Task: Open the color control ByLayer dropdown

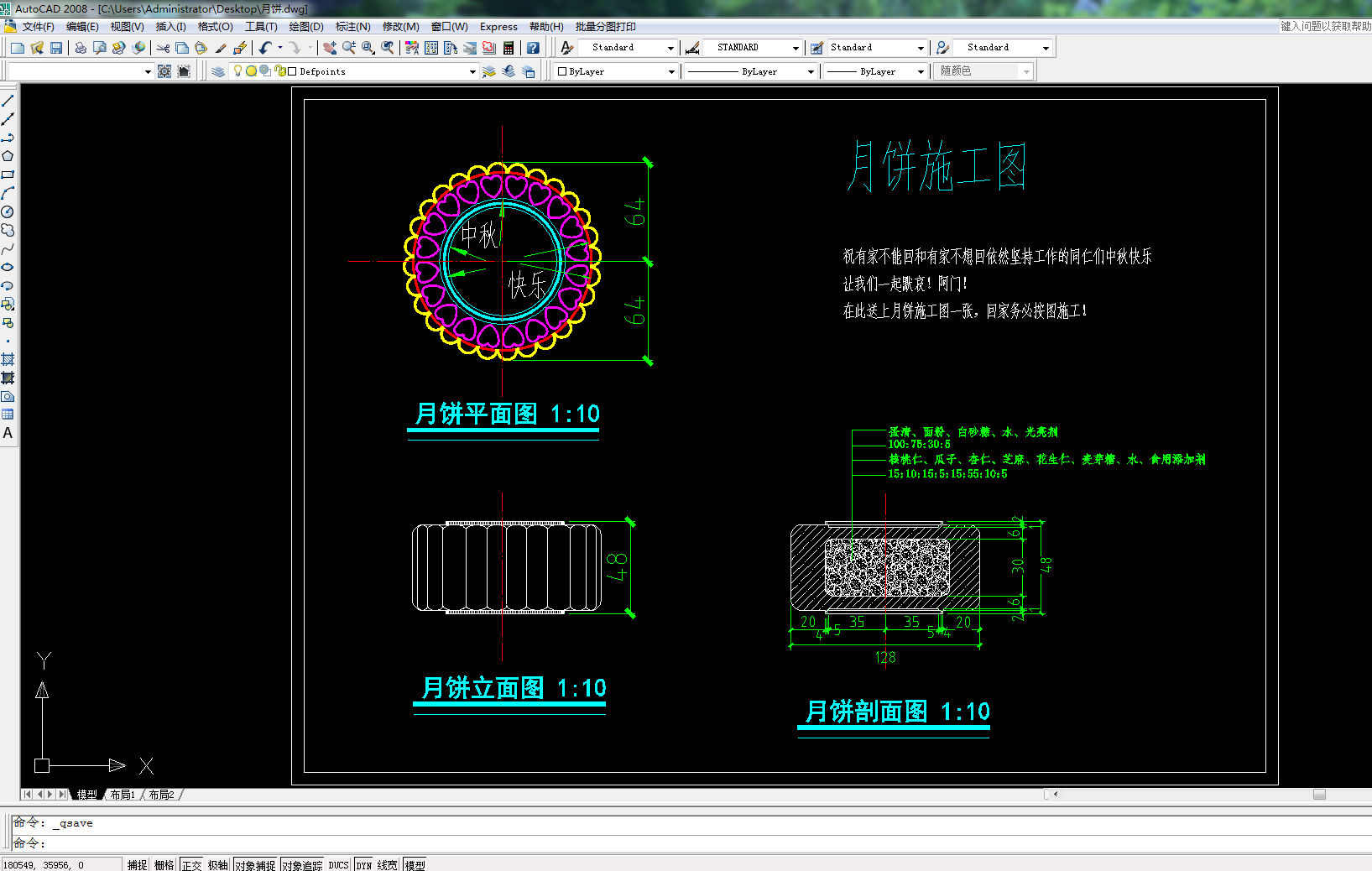Action: (x=671, y=72)
